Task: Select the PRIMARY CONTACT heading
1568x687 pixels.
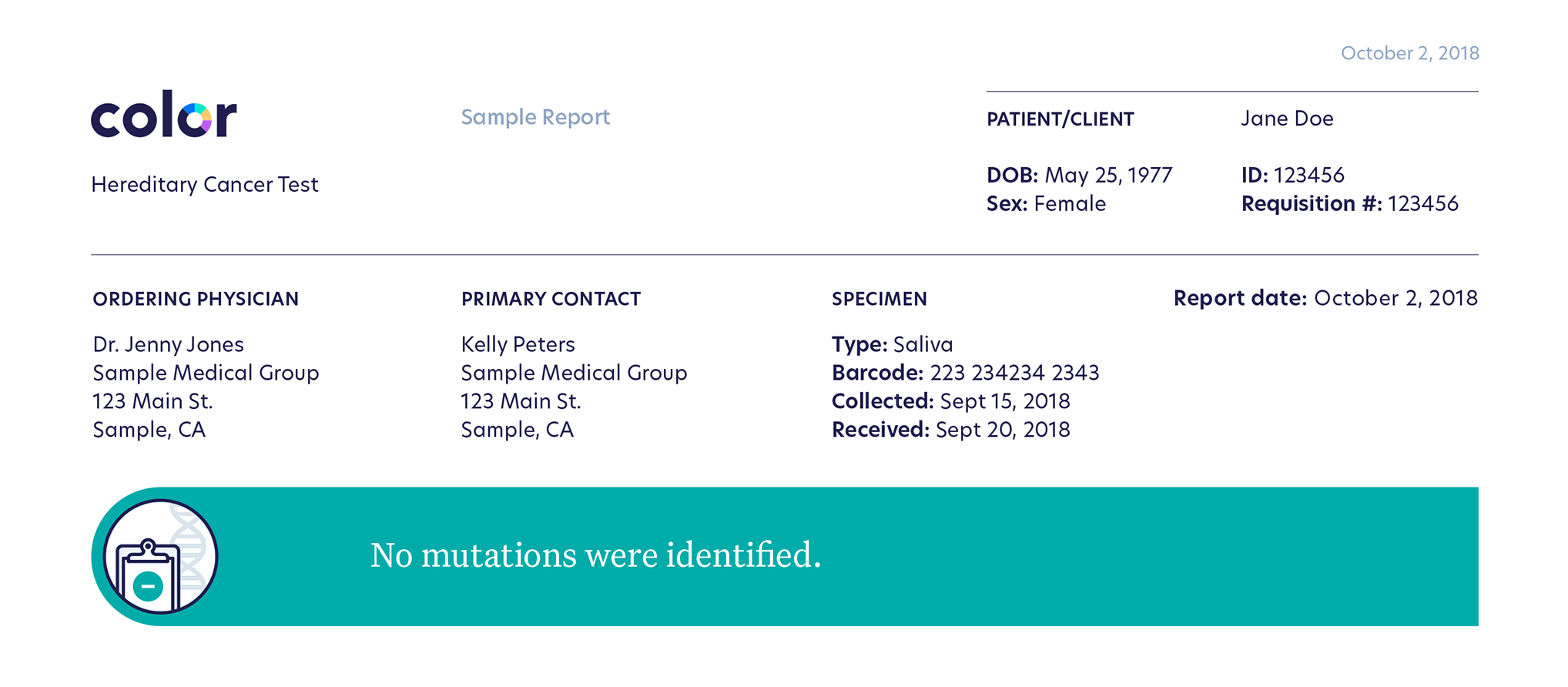Action: point(551,299)
